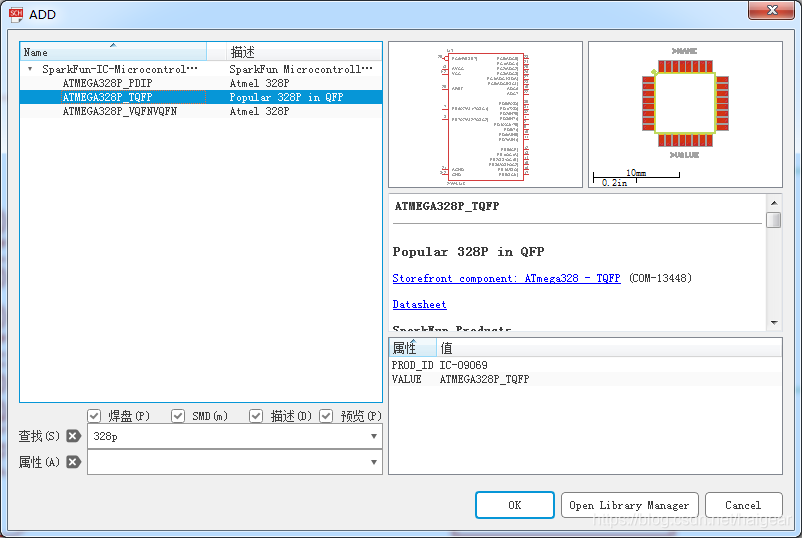This screenshot has height=538, width=802.
Task: Open the search history dropdown arrow
Action: [374, 437]
